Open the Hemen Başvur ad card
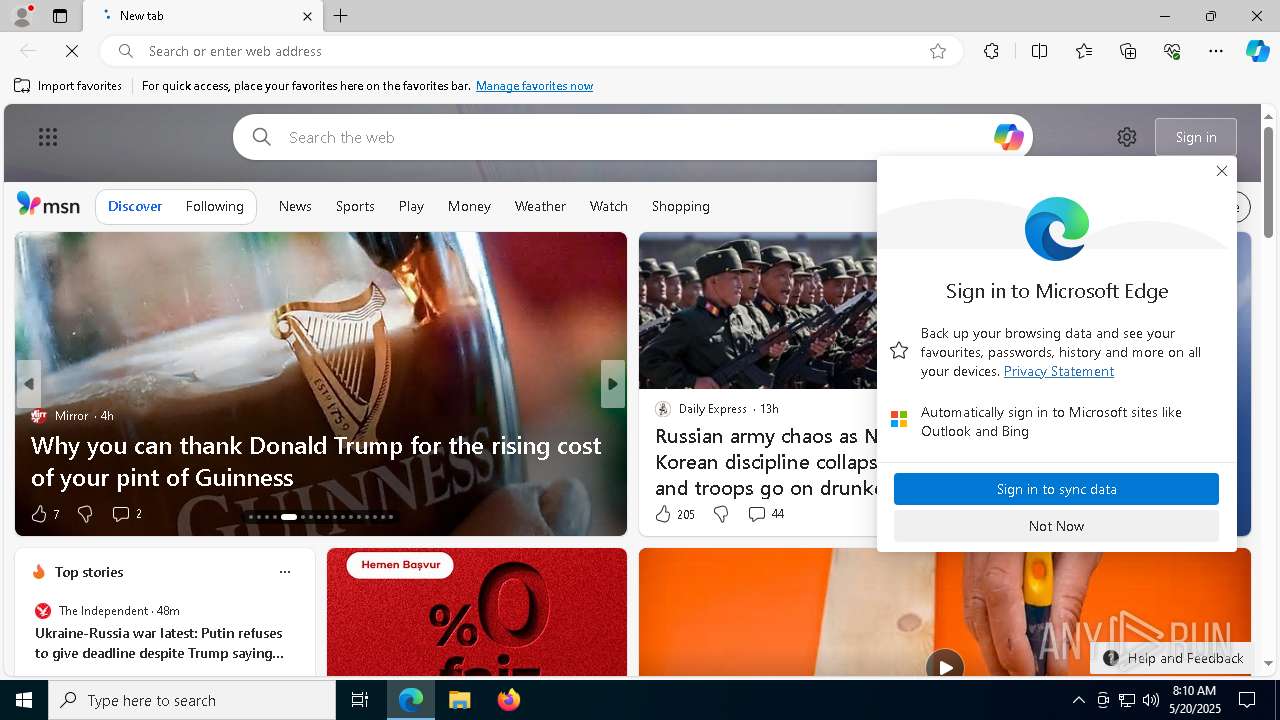1280x720 pixels. point(477,612)
